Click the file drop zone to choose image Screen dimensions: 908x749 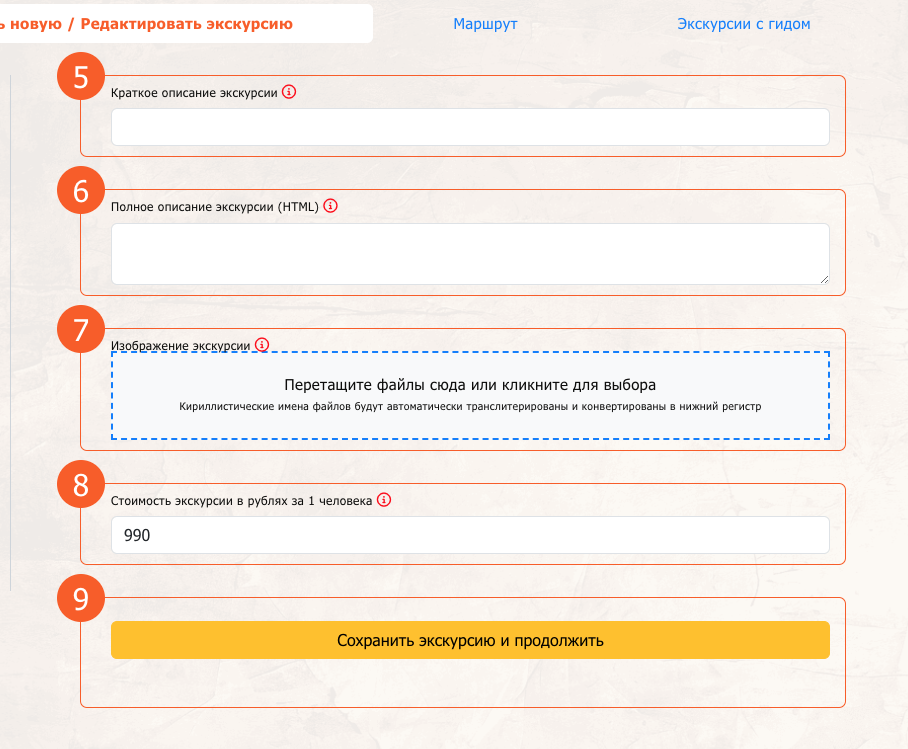[x=470, y=395]
